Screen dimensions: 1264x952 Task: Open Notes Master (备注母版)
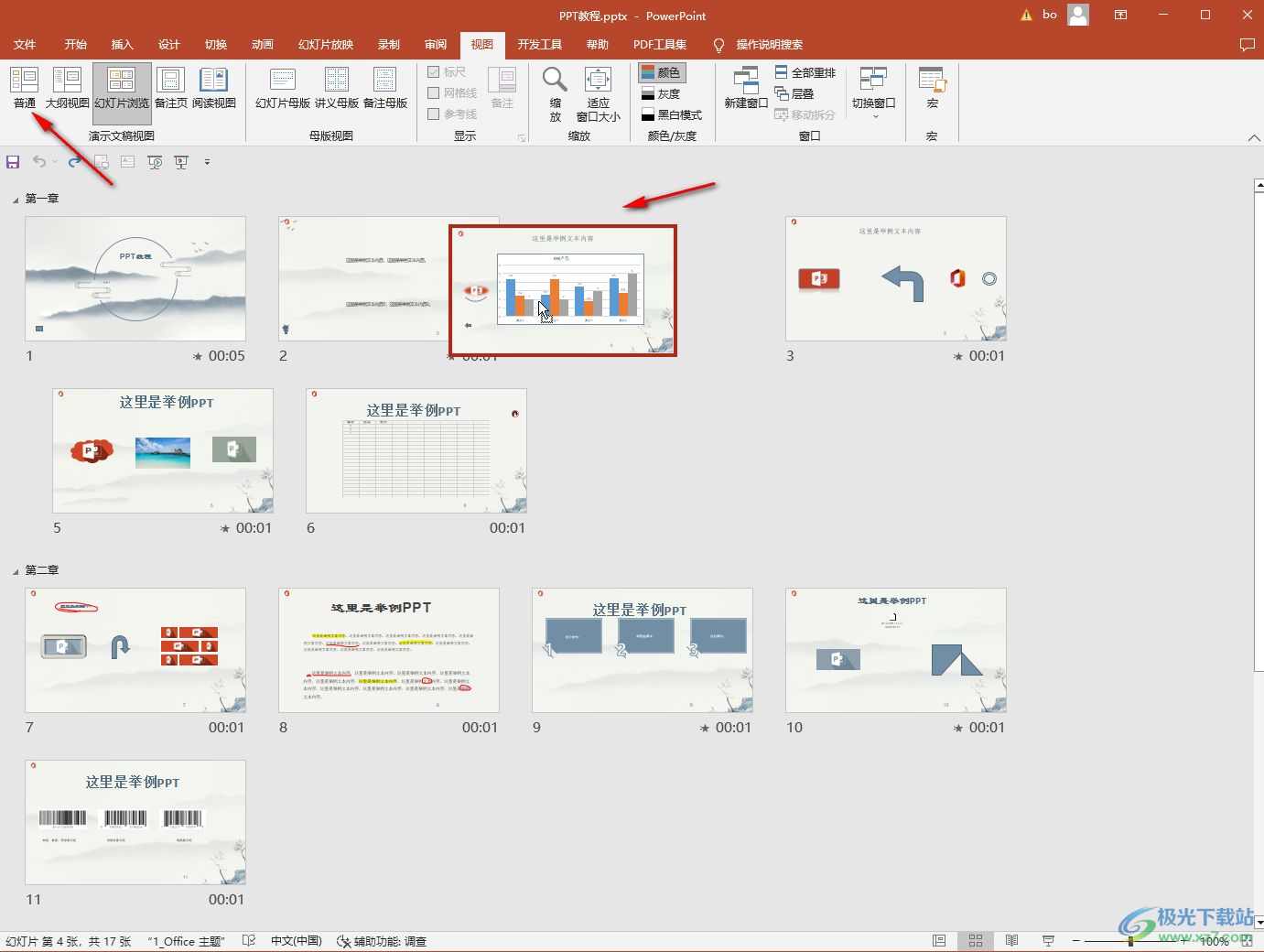(x=385, y=88)
